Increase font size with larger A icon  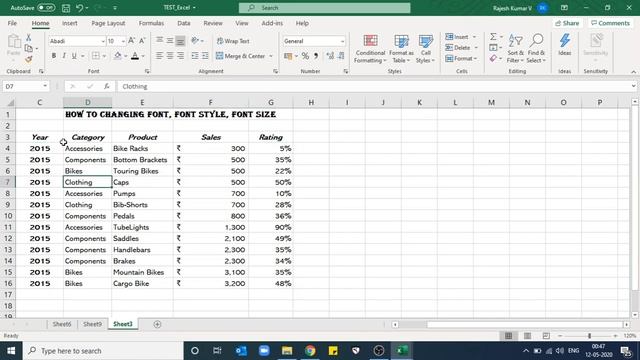(131, 41)
